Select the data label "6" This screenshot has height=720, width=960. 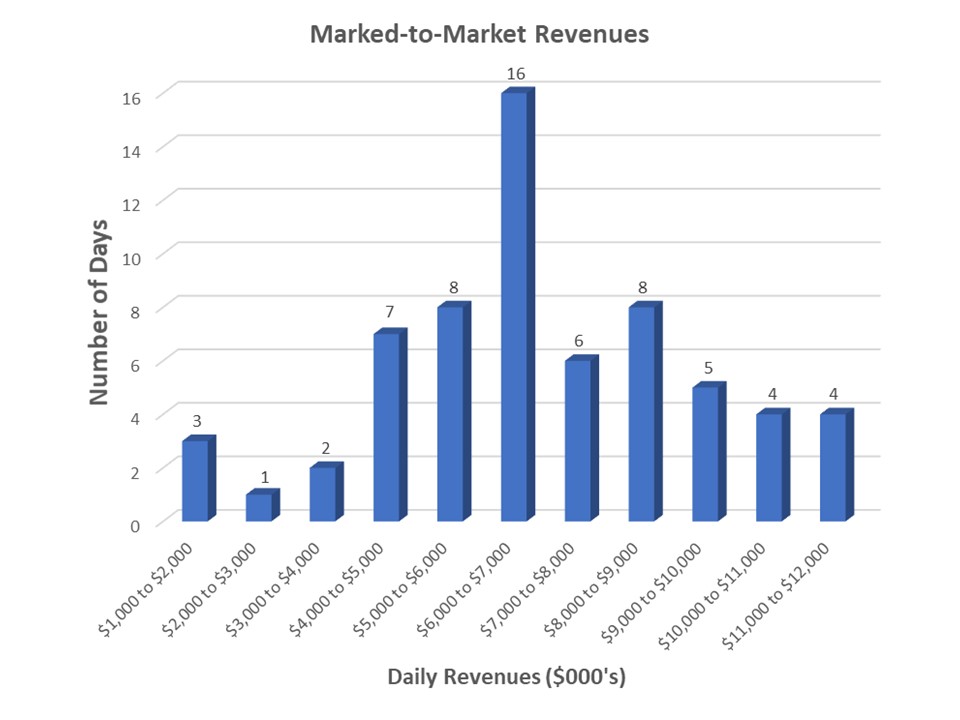(579, 340)
